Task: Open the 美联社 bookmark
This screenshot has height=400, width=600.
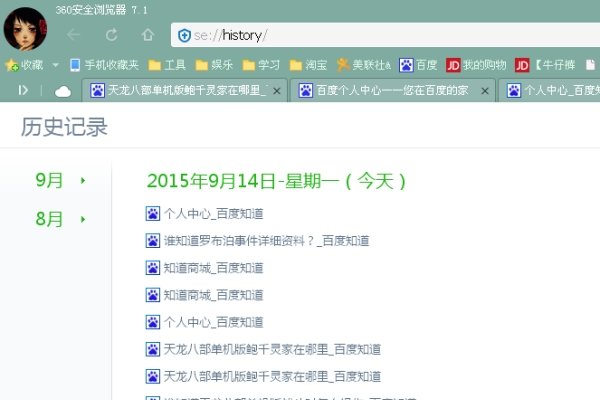Action: (364, 65)
